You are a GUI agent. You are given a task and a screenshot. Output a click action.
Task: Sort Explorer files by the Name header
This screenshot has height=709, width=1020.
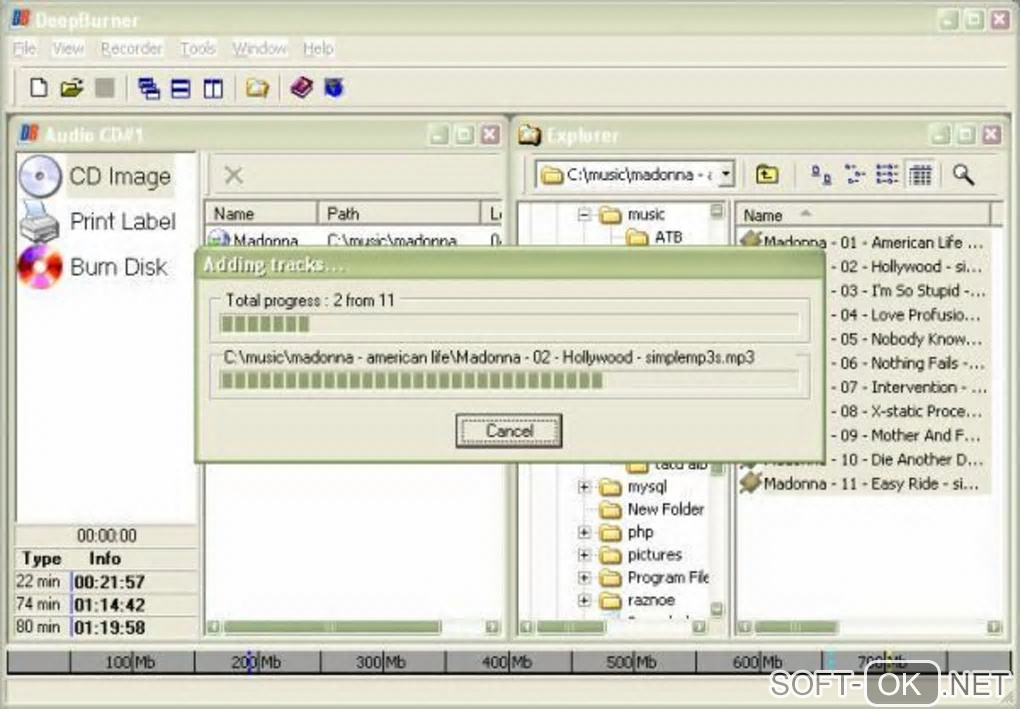(863, 215)
